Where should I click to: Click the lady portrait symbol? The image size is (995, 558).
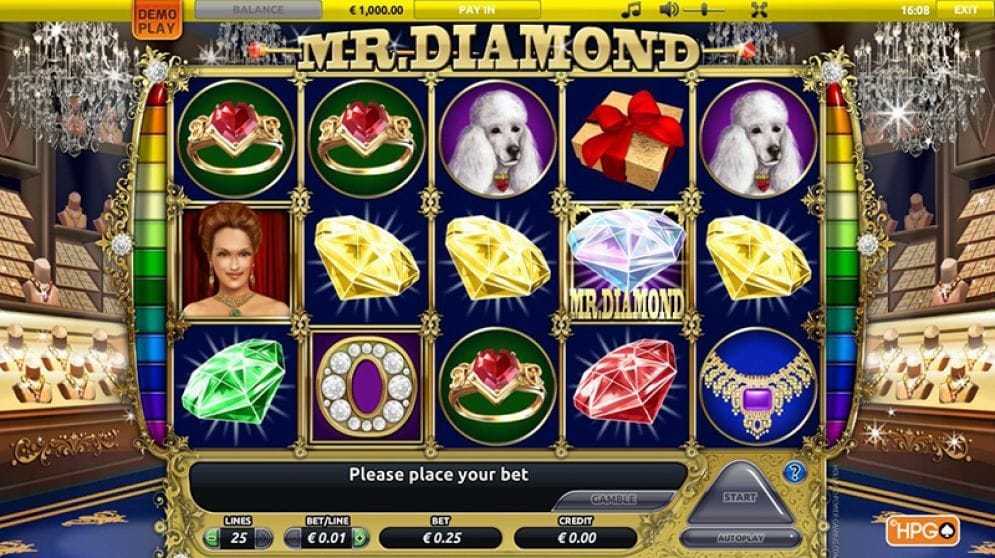pos(235,260)
